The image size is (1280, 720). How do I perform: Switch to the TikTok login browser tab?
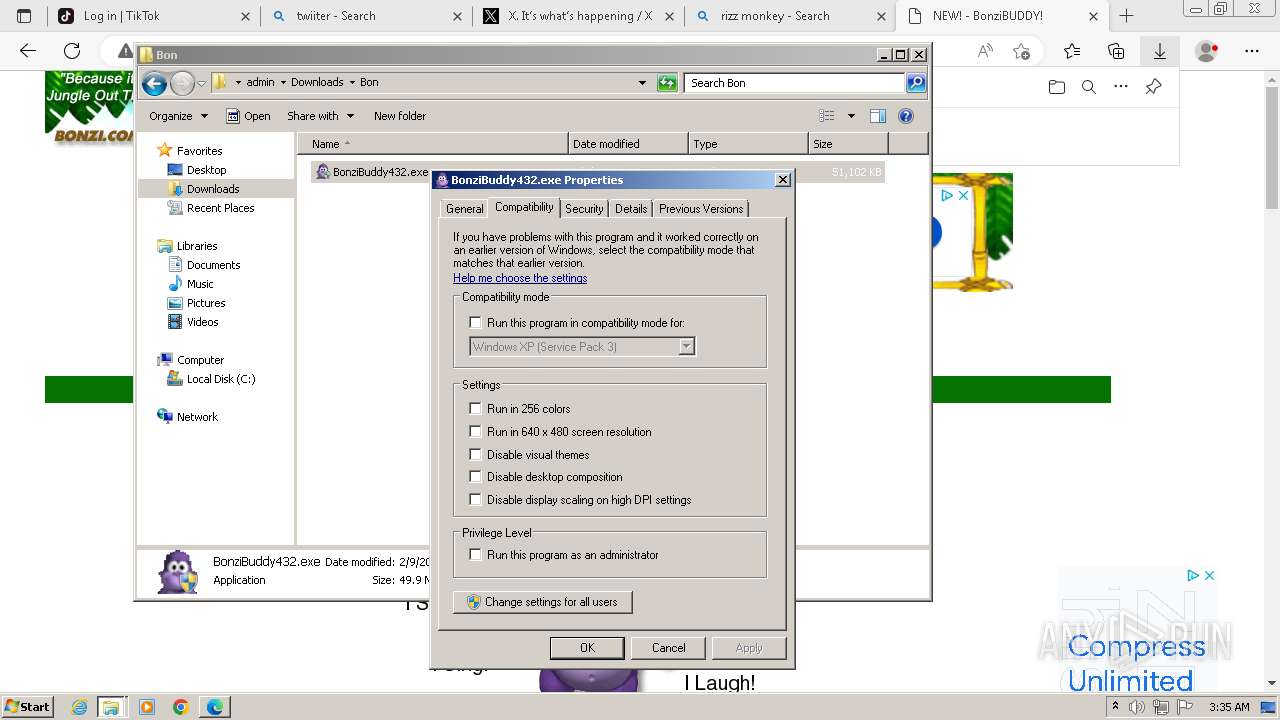(154, 16)
